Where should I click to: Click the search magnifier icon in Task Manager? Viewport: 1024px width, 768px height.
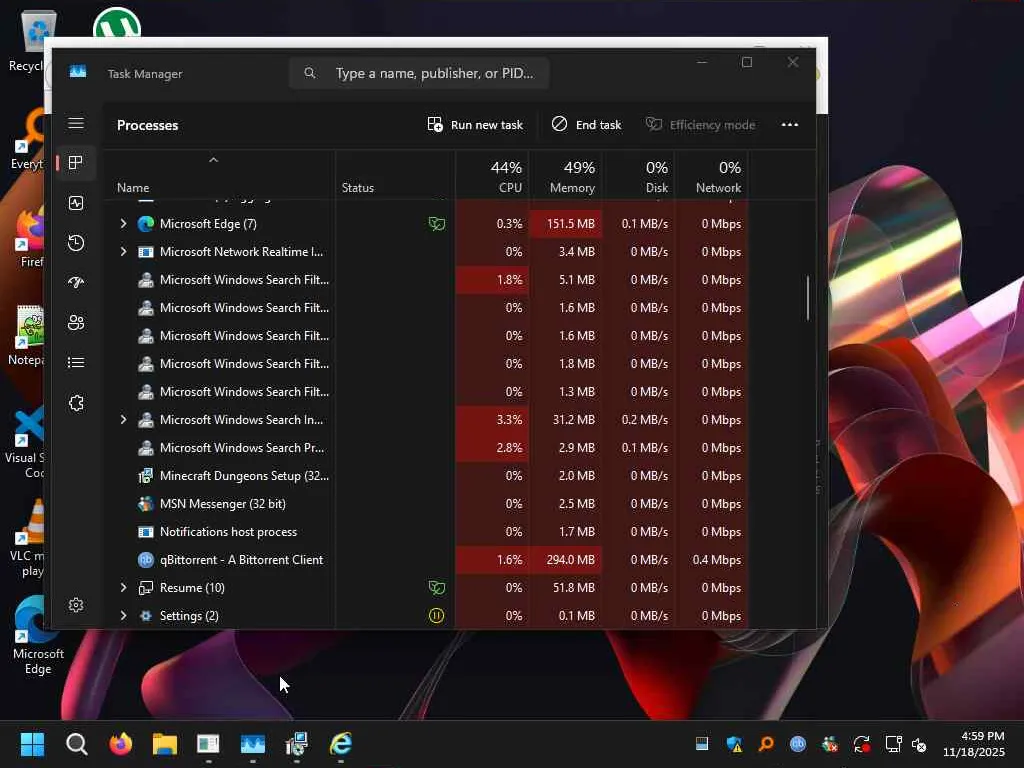coord(310,73)
